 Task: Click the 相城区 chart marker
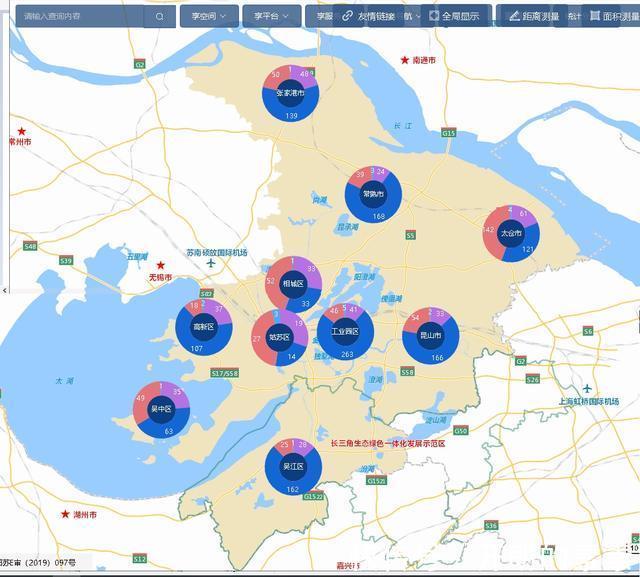tap(293, 284)
